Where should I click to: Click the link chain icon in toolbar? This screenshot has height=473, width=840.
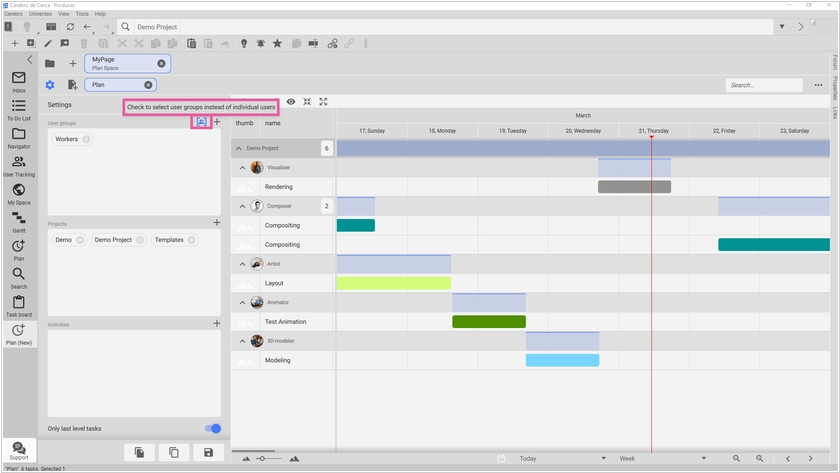[x=333, y=43]
